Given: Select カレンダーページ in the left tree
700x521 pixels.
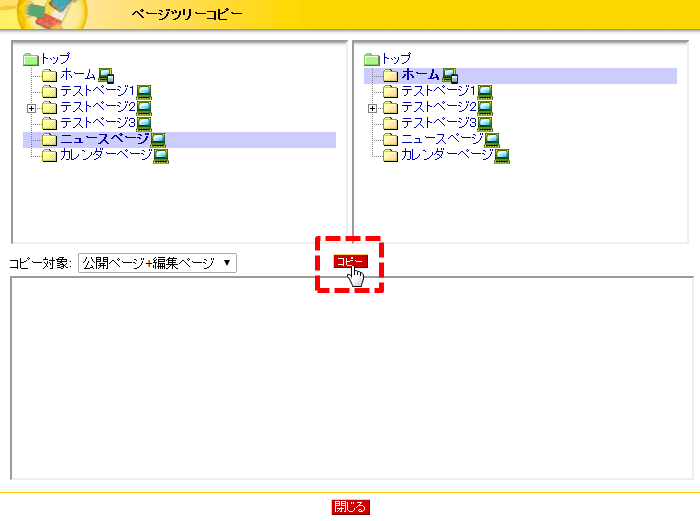Looking at the screenshot, I should pos(106,155).
